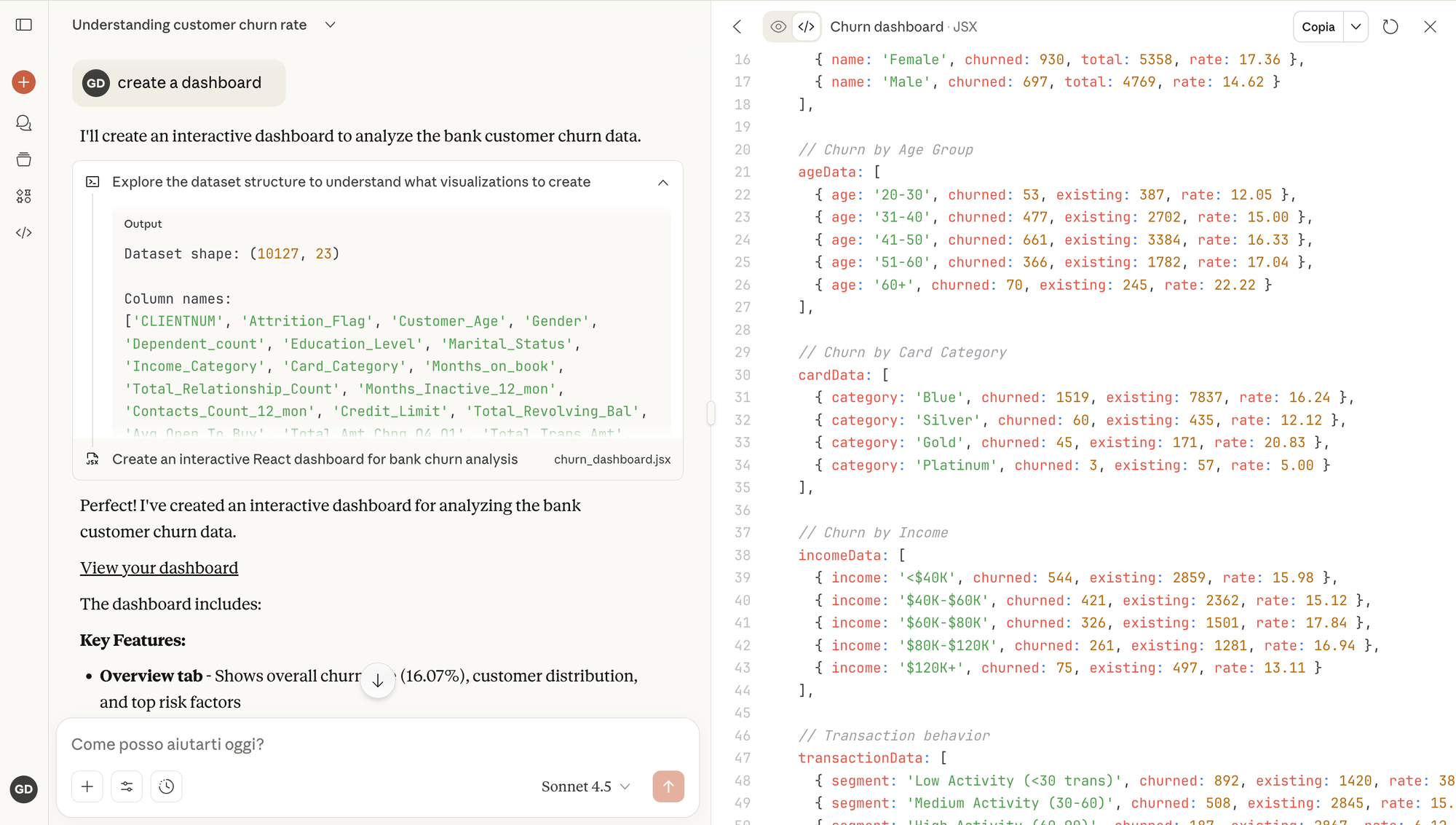This screenshot has height=825, width=1456.
Task: Open the tools and settings sliders button
Action: pos(127,786)
